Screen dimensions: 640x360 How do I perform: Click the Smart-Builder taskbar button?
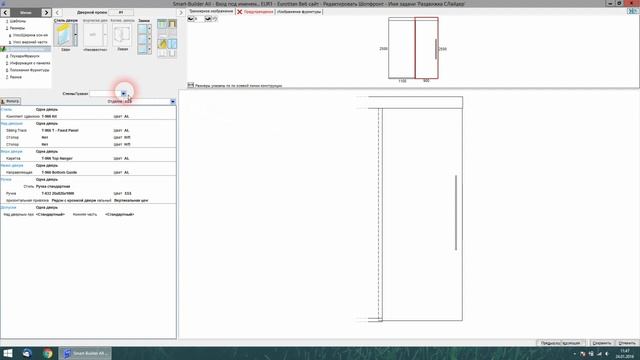pyautogui.click(x=85, y=353)
